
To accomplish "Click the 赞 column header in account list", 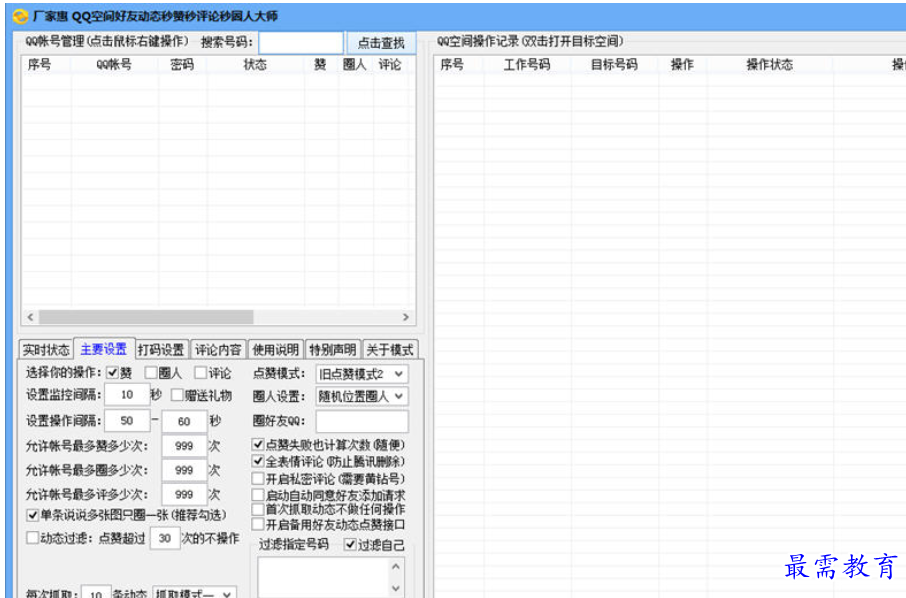I will pos(320,64).
